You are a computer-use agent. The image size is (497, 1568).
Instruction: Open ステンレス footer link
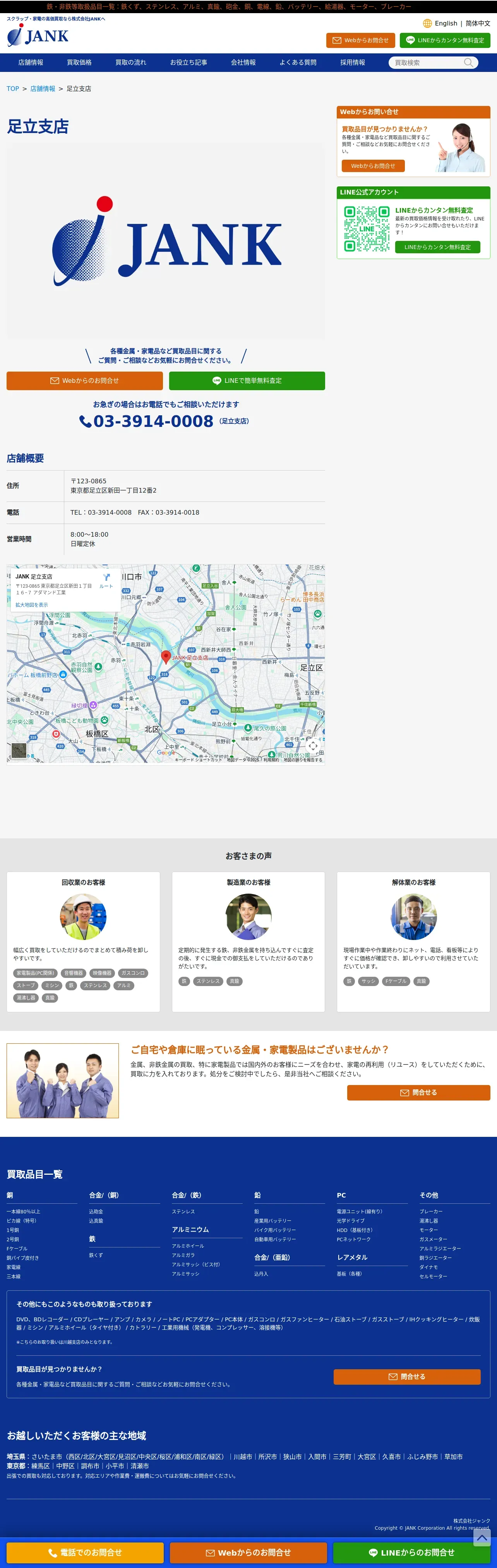pos(183,1211)
